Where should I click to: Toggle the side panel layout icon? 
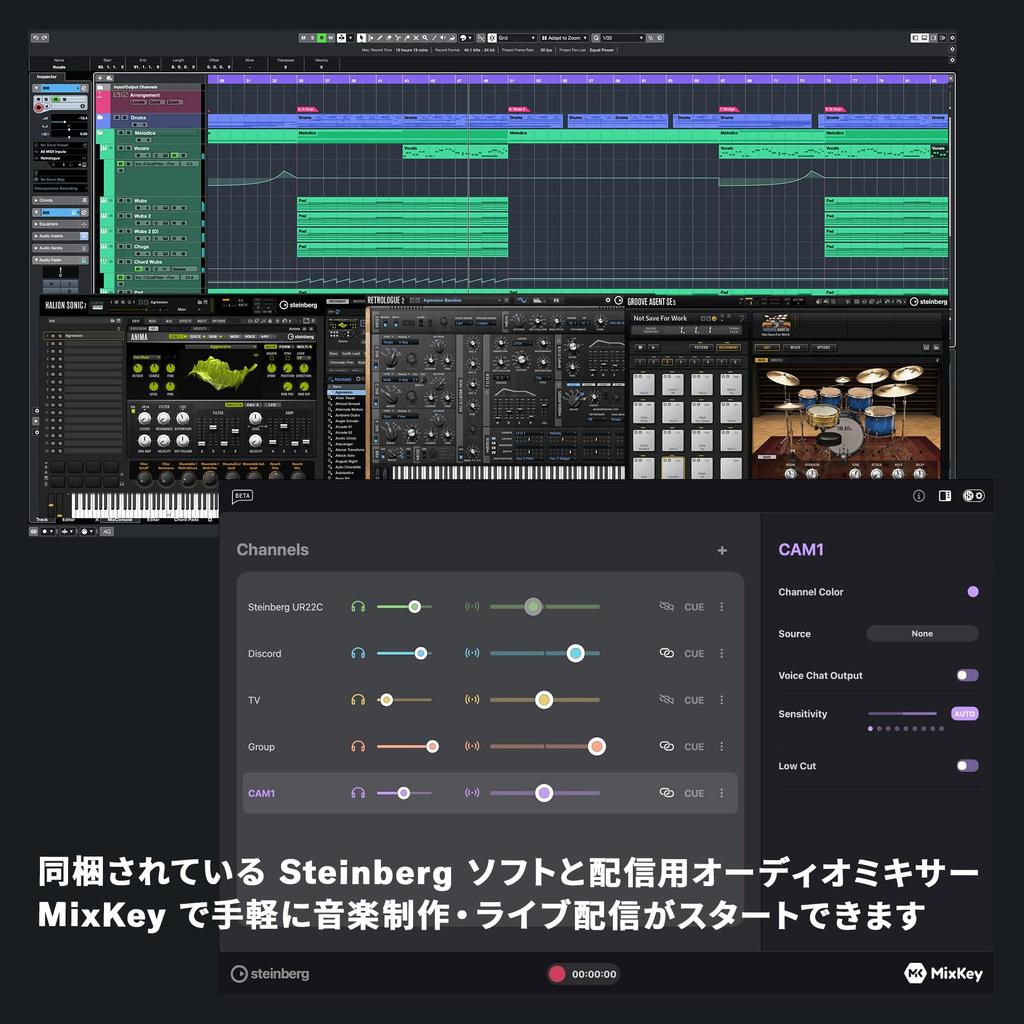point(945,496)
